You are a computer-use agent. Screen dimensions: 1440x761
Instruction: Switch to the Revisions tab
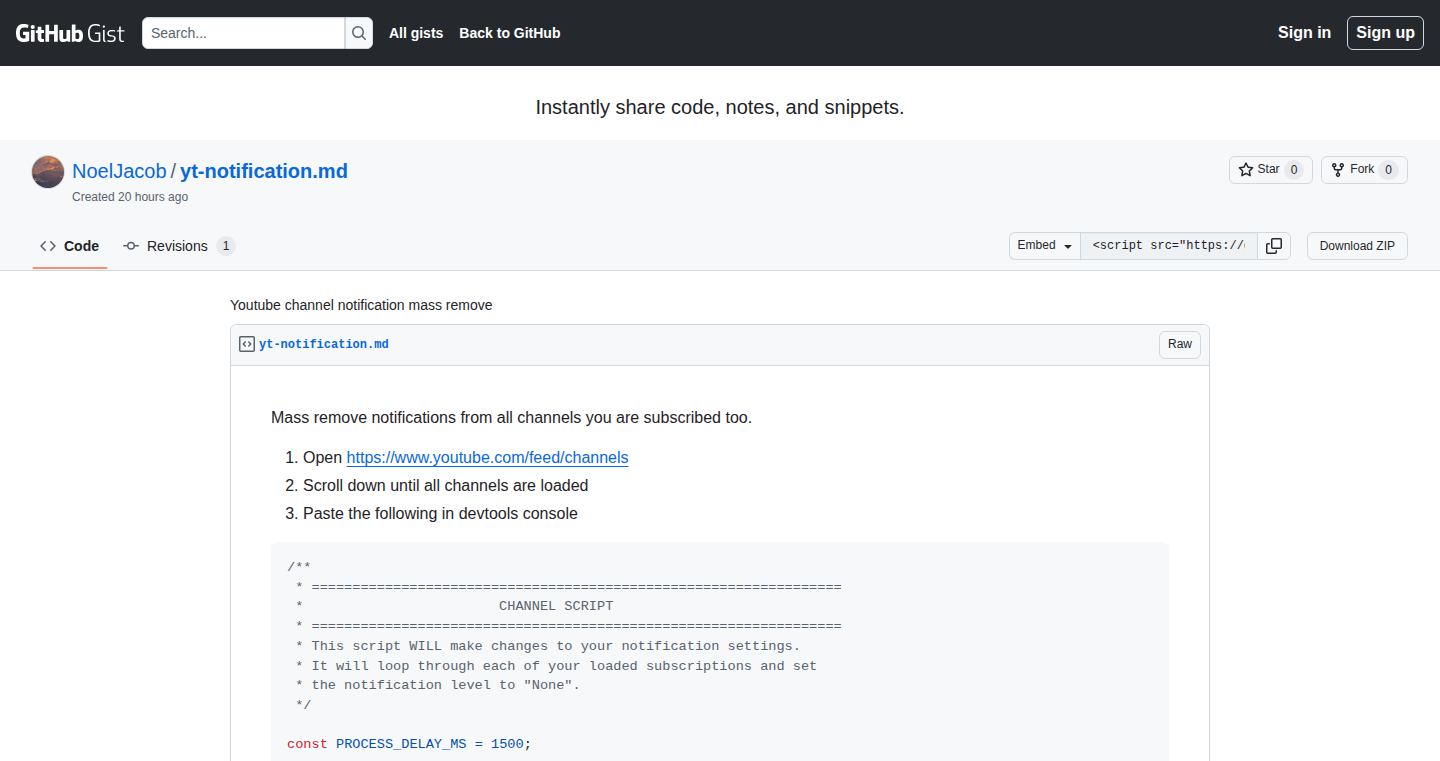pos(179,246)
